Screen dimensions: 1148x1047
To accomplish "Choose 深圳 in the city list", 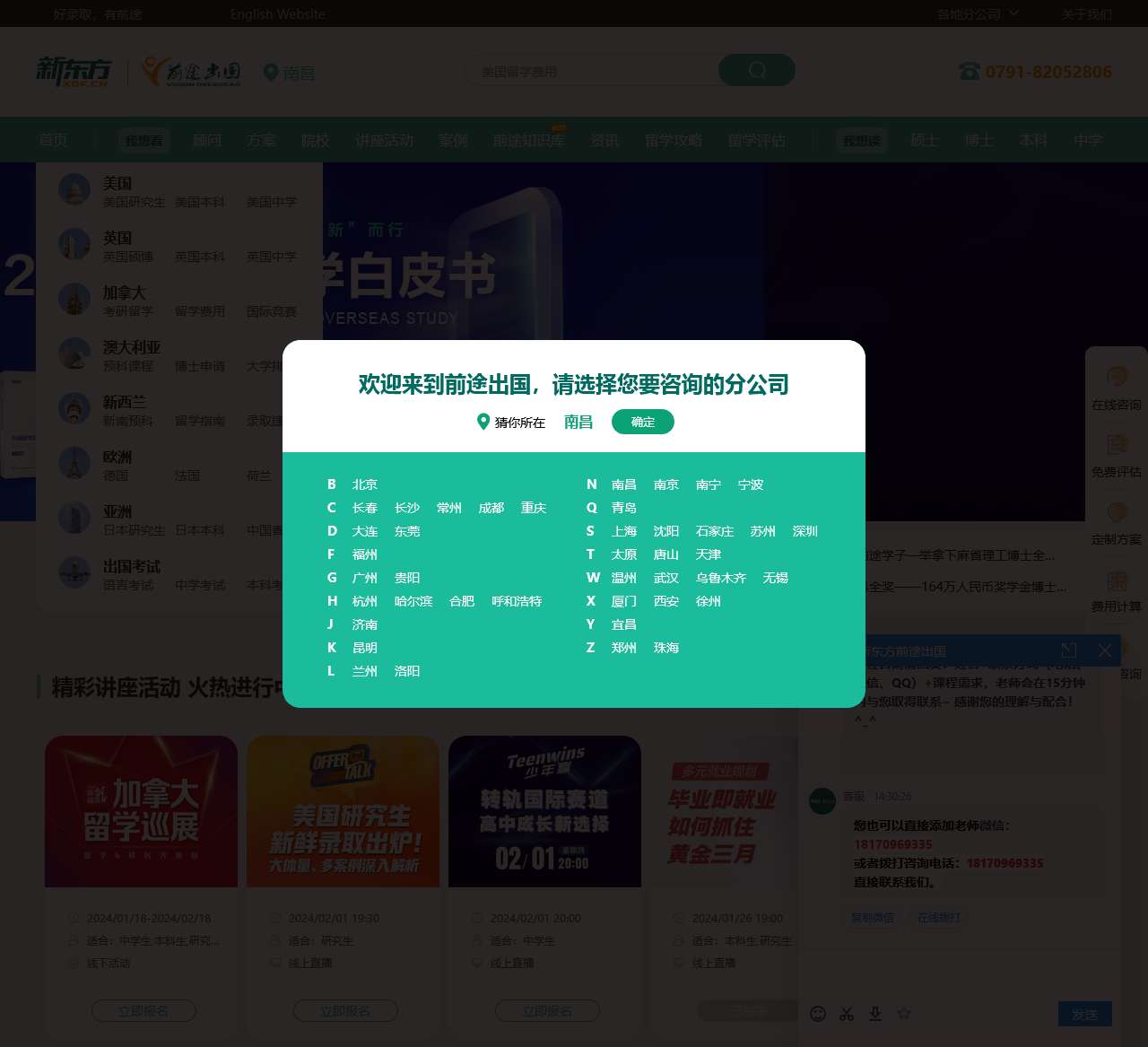I will [x=805, y=531].
